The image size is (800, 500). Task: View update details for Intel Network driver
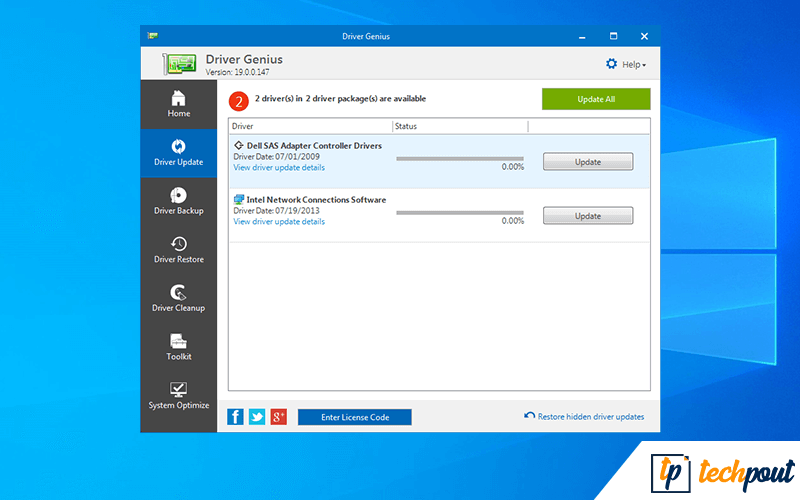click(279, 222)
